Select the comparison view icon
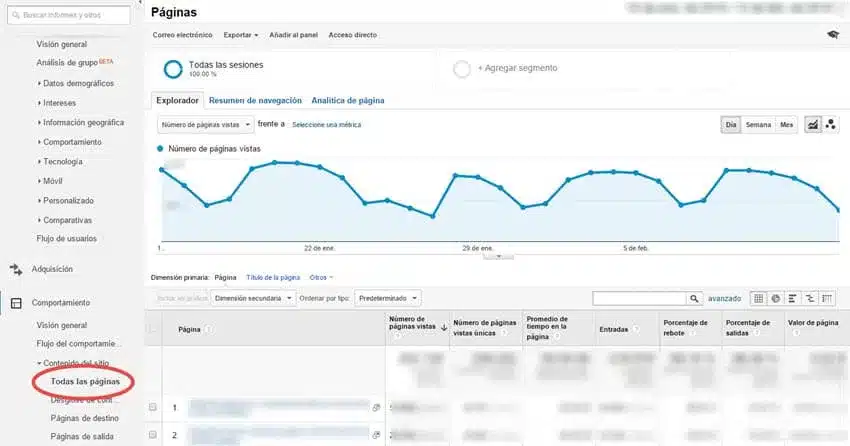 (x=810, y=299)
